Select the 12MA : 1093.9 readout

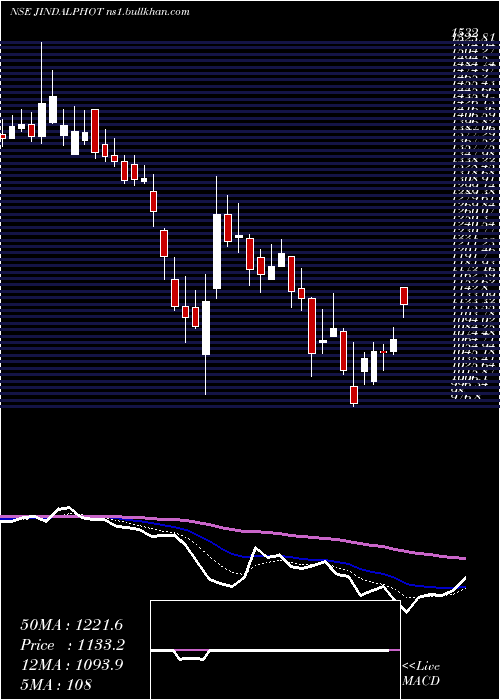coord(71,665)
